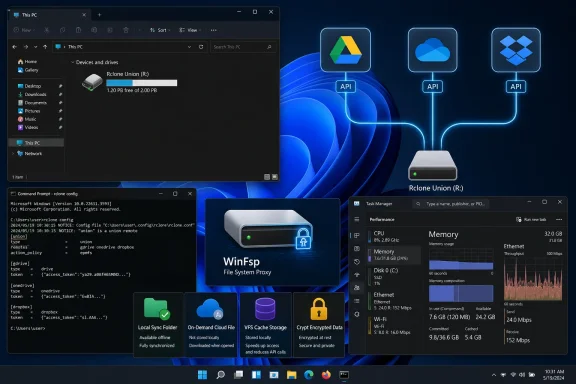Viewport: 576px width, 384px height.
Task: Open the New dropdown in File Explorer
Action: click(x=24, y=30)
